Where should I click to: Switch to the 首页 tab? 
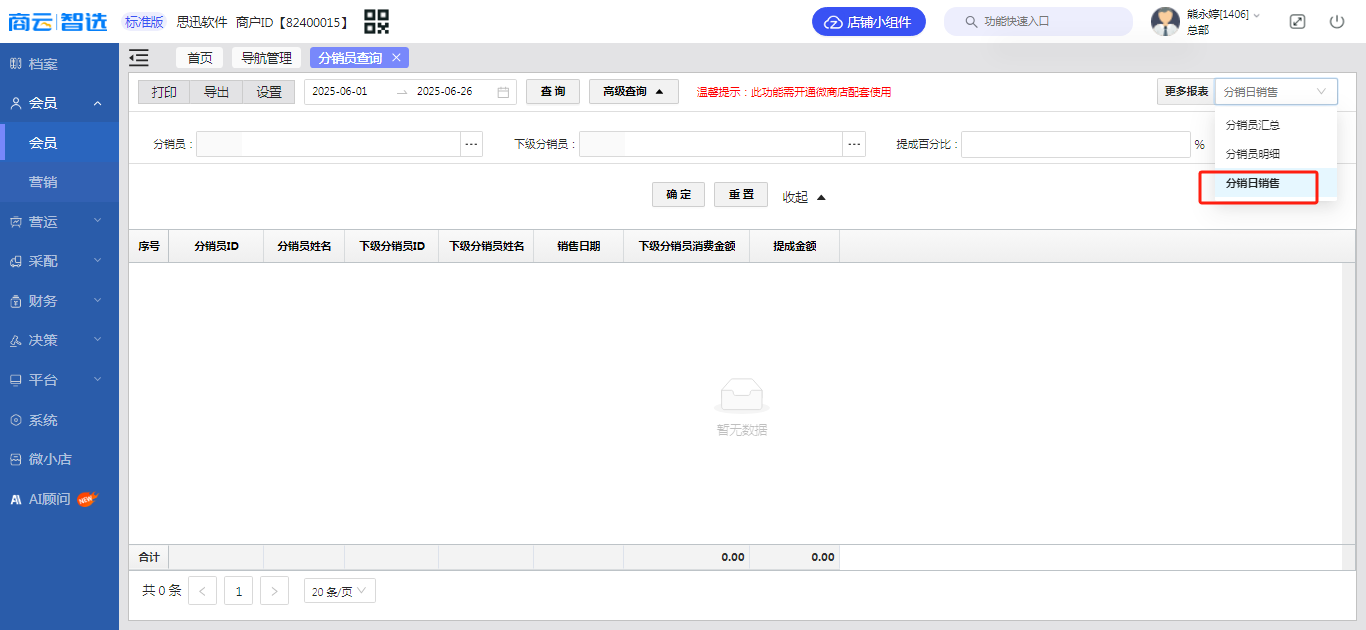[x=200, y=58]
